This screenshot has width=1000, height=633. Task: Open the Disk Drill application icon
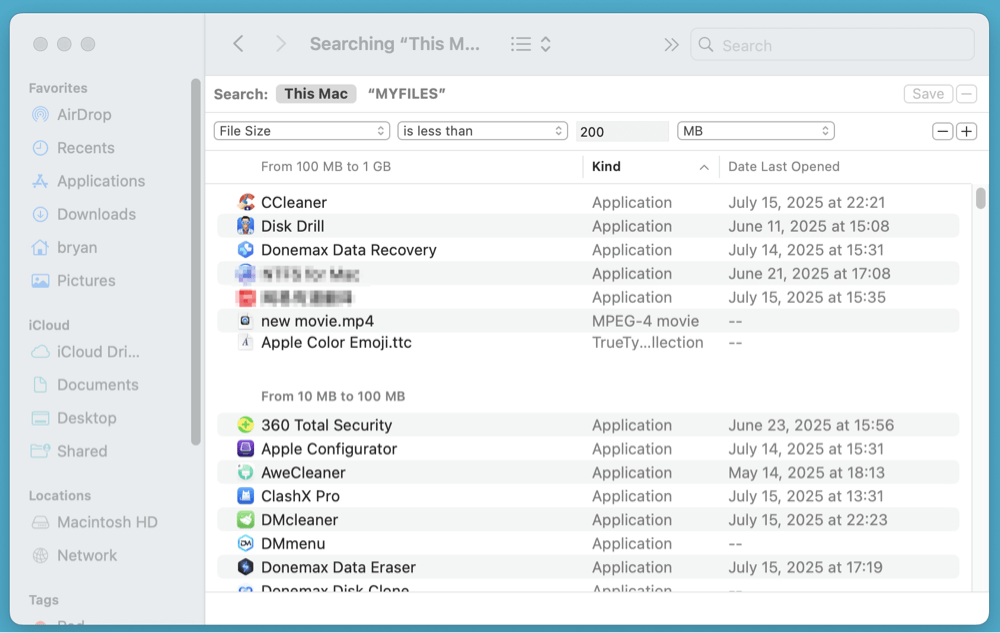(245, 226)
